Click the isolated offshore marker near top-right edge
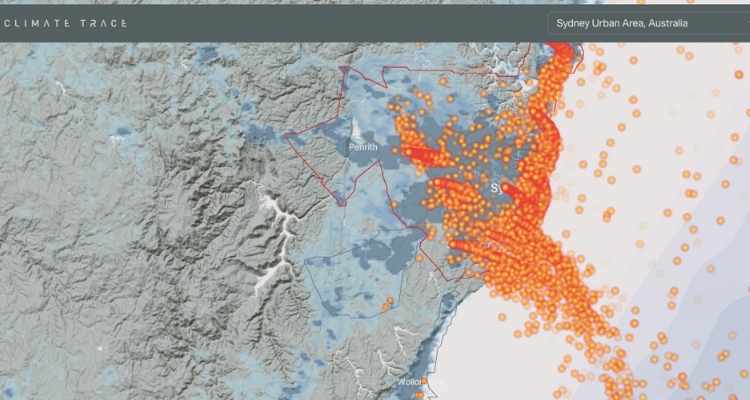750x400 pixels. tap(738, 73)
